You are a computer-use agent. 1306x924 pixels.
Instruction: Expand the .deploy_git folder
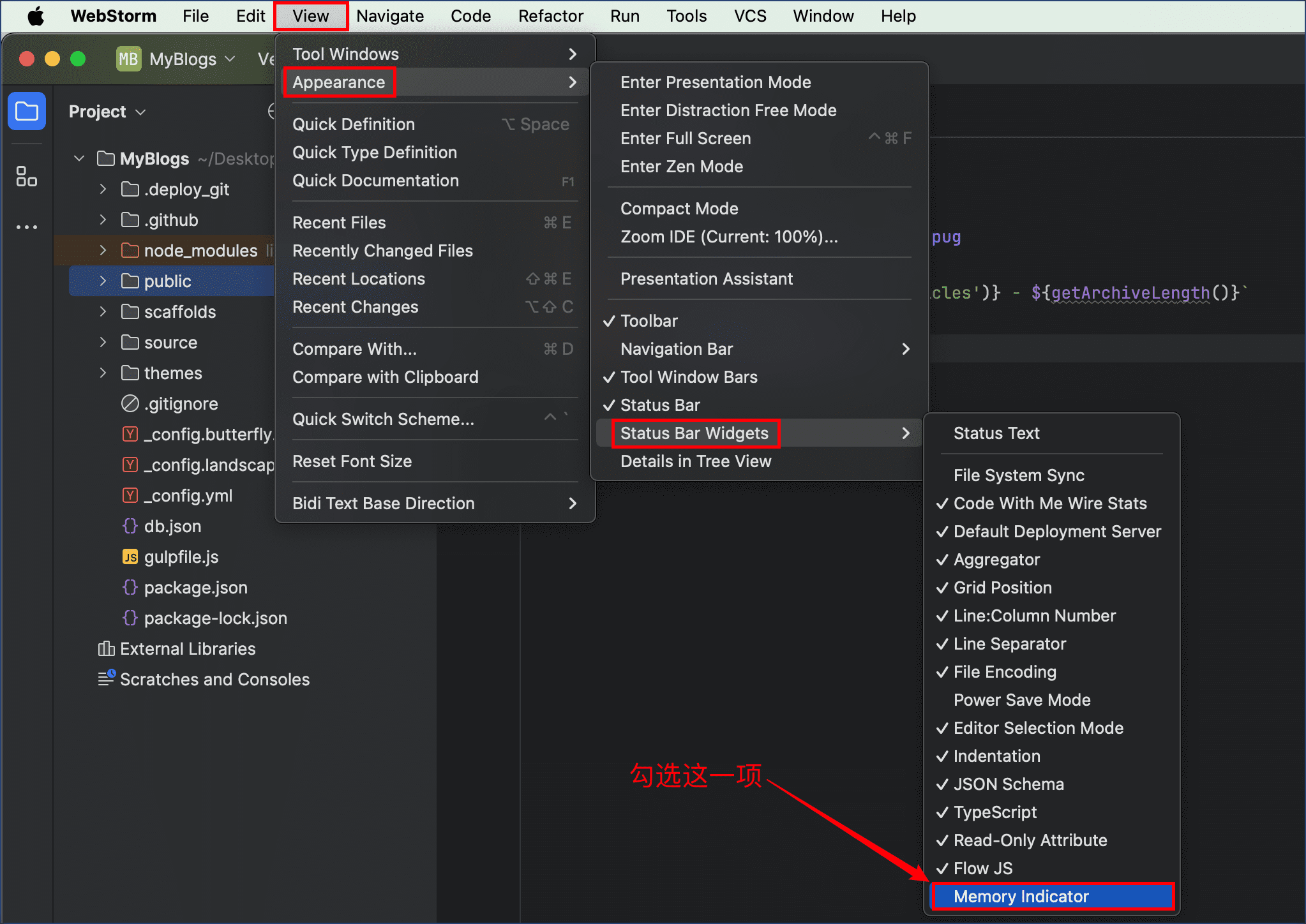click(103, 189)
